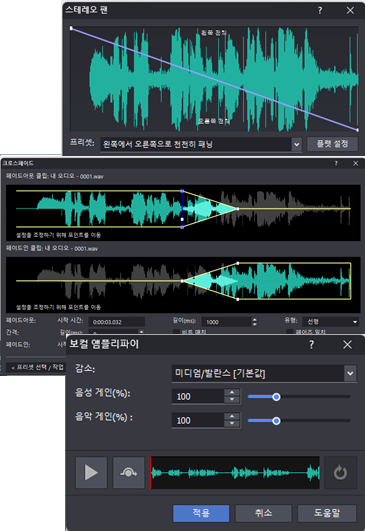Play preview in Vocal Amplifier dialog
365x531 pixels.
91,472
